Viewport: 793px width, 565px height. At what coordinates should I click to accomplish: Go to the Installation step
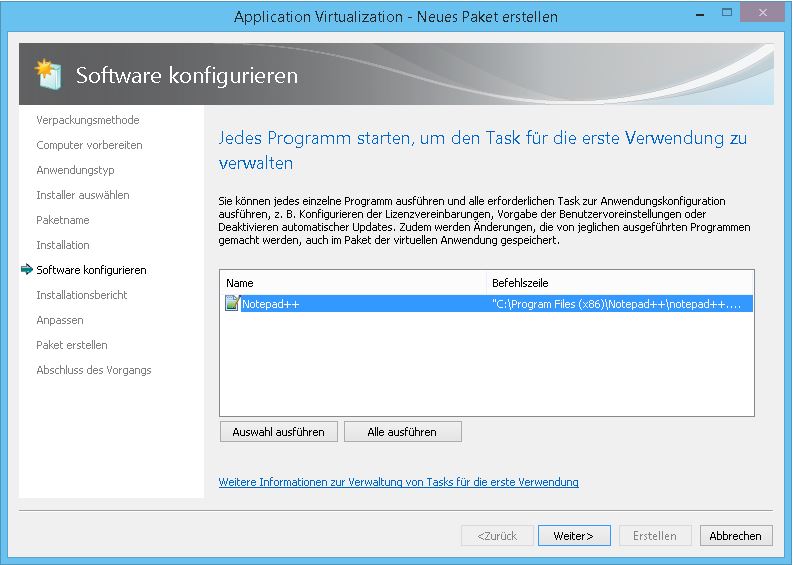coord(63,245)
